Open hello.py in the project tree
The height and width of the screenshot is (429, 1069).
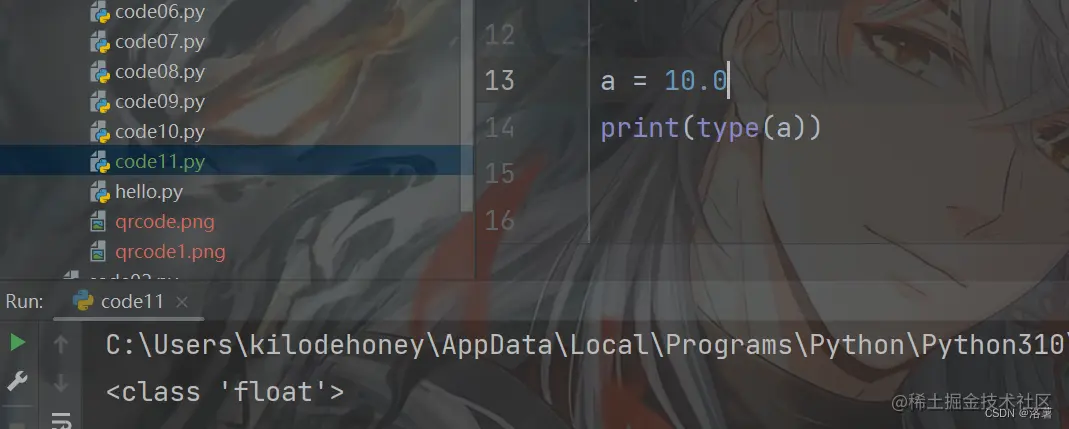pyautogui.click(x=149, y=192)
